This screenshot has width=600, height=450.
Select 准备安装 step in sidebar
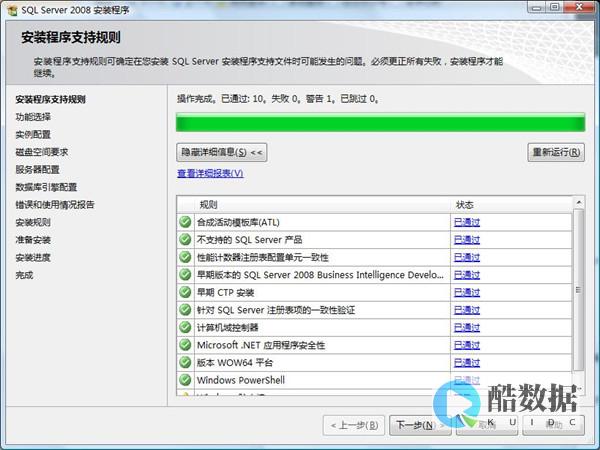coord(33,240)
